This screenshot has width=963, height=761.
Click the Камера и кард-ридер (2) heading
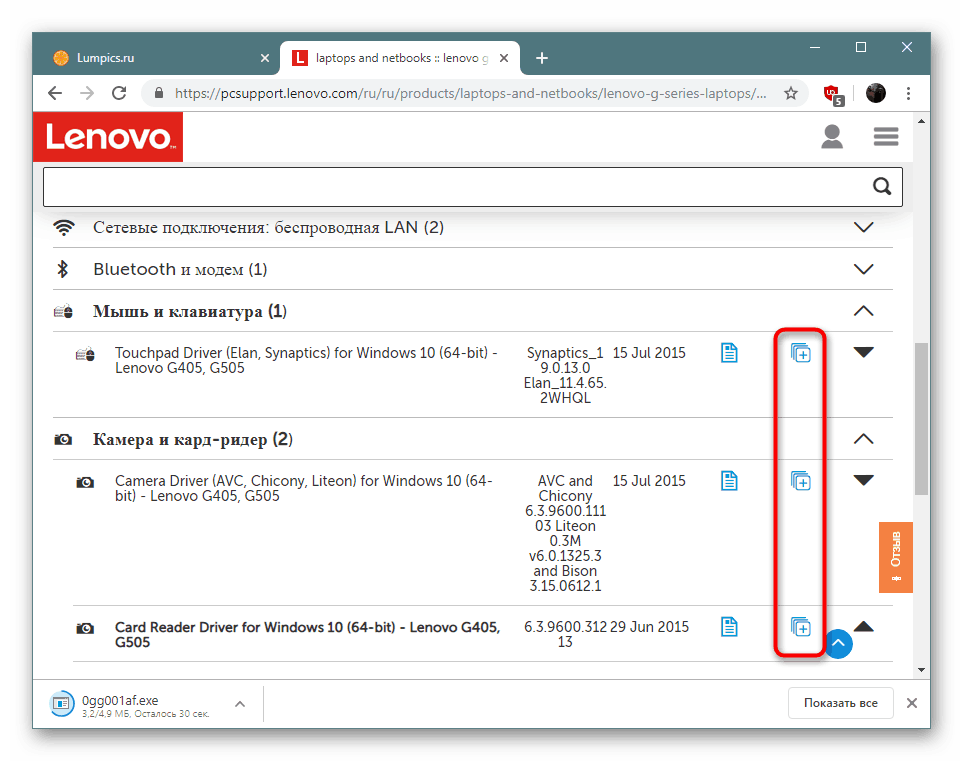click(x=193, y=440)
